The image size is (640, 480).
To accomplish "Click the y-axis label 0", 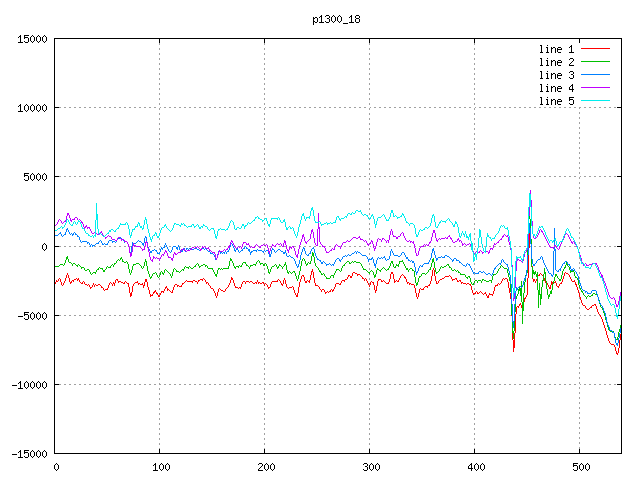I will (x=44, y=247).
